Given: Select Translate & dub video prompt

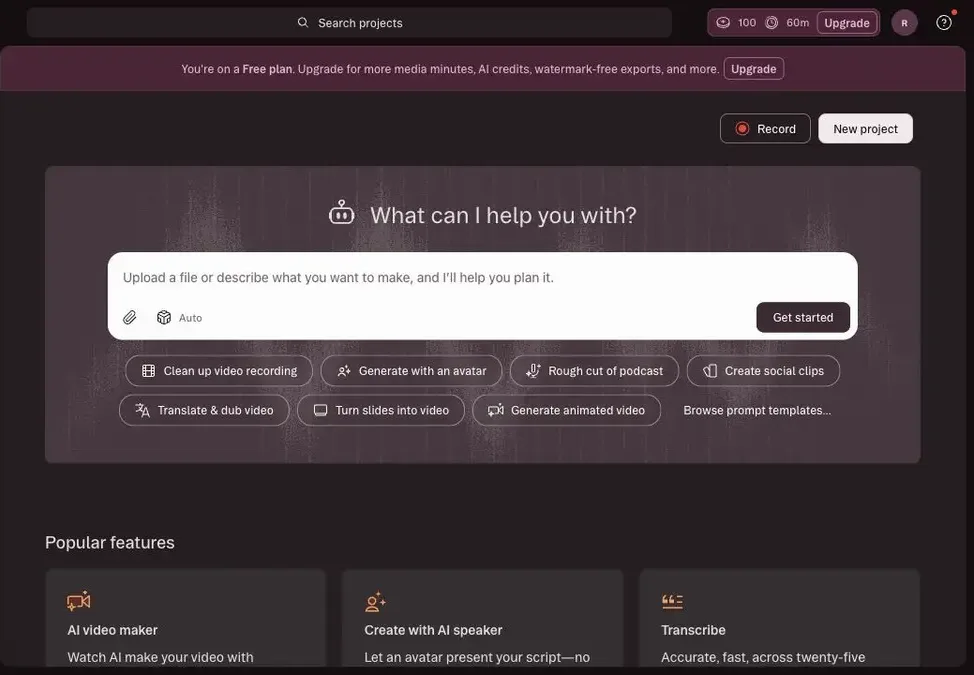Looking at the screenshot, I should click(204, 410).
